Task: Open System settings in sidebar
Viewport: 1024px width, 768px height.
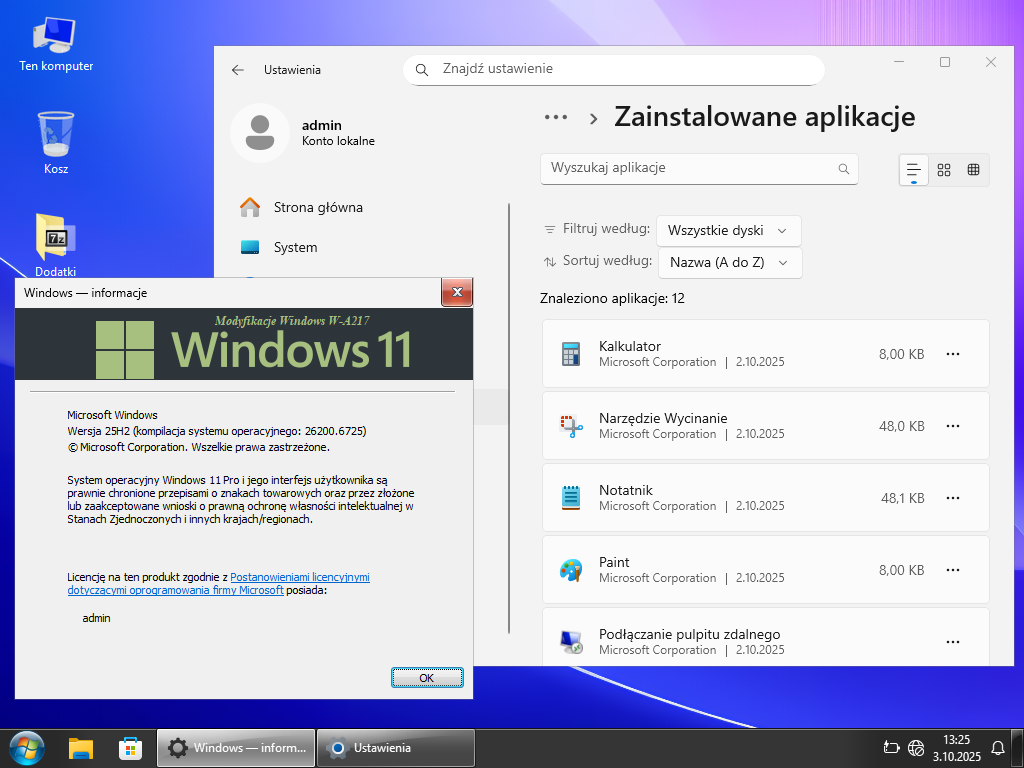Action: click(x=295, y=247)
